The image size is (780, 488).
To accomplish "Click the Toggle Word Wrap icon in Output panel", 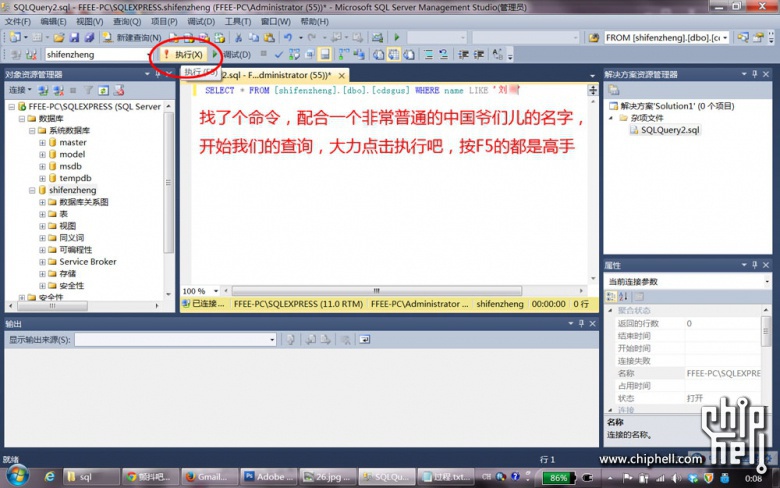I will 365,339.
